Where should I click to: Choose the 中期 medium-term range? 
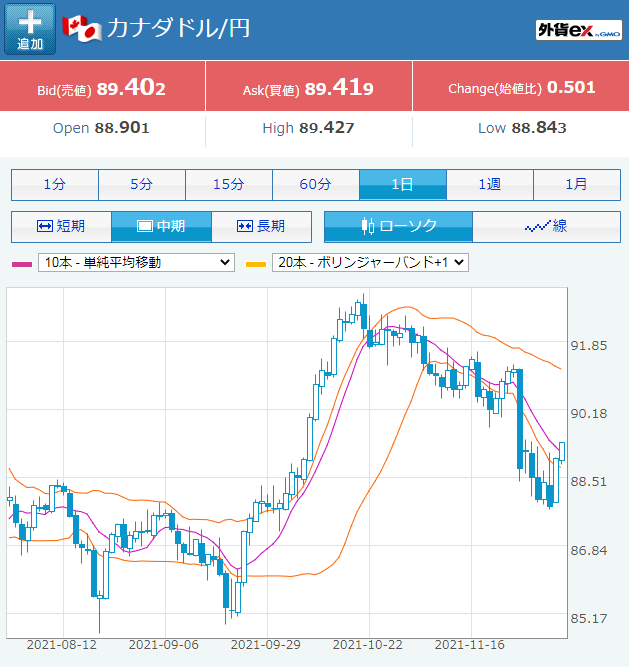click(x=161, y=226)
